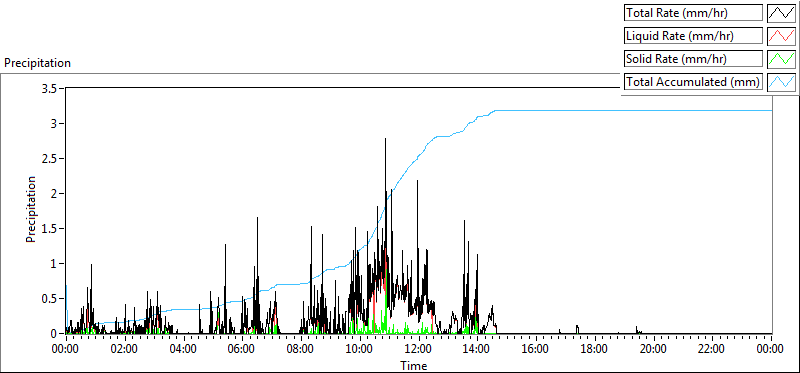The image size is (800, 373).
Task: Click the Precipitation chart title text
Action: [37, 63]
